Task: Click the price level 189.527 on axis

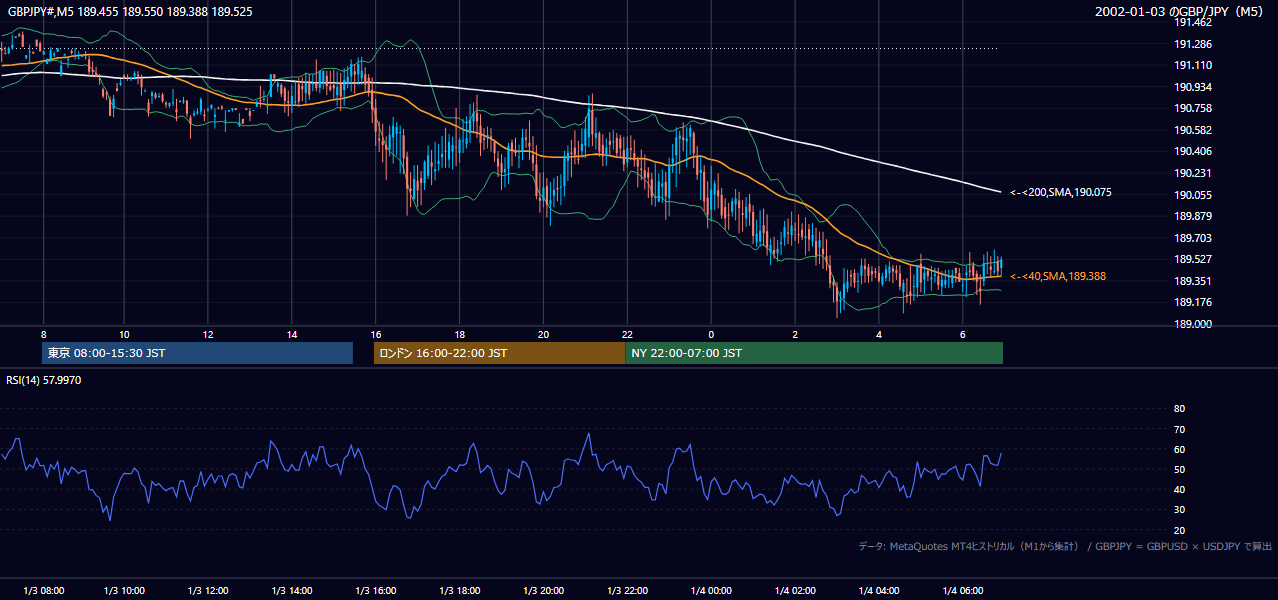Action: point(1193,259)
